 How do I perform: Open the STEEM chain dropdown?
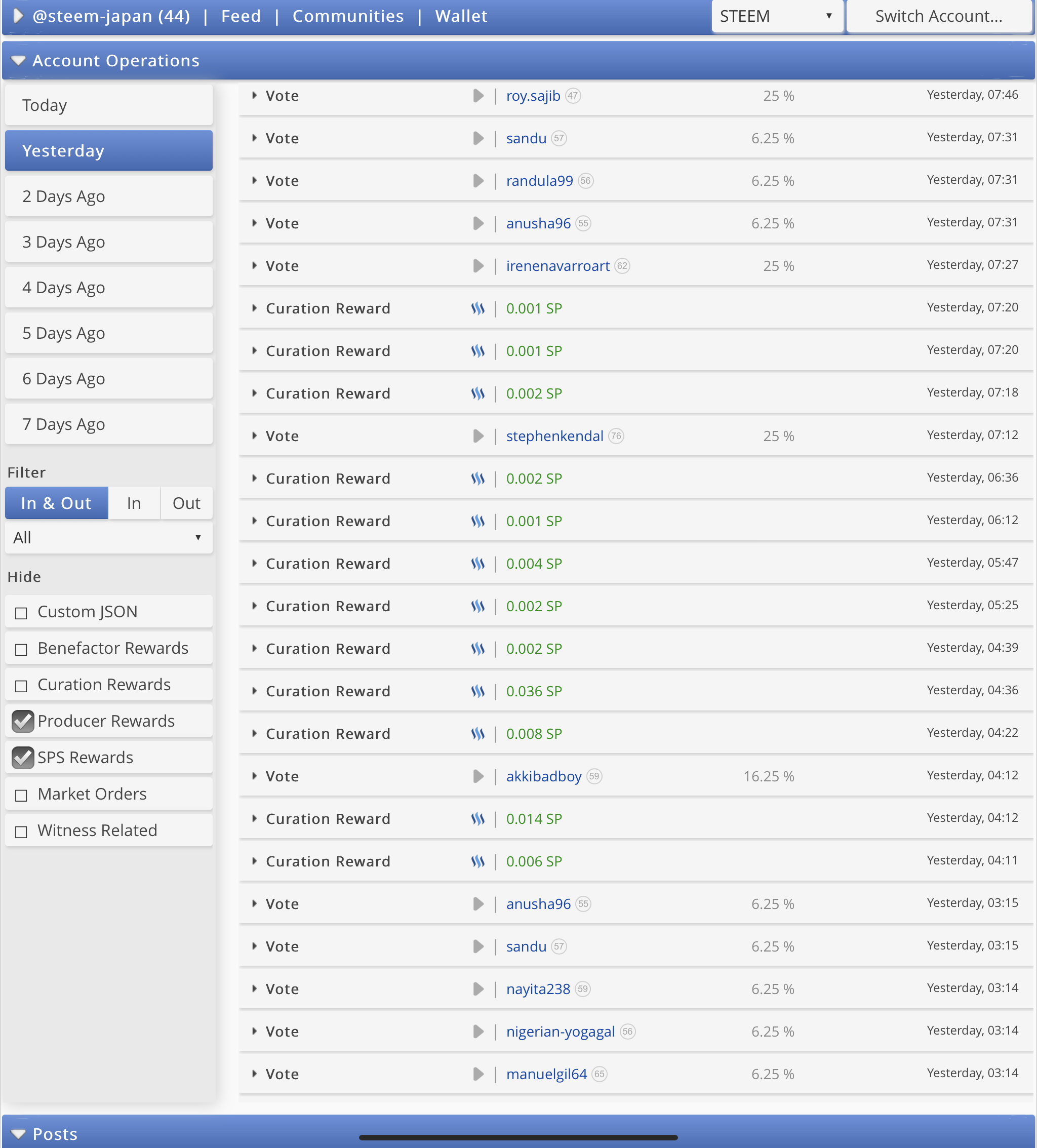pos(777,17)
